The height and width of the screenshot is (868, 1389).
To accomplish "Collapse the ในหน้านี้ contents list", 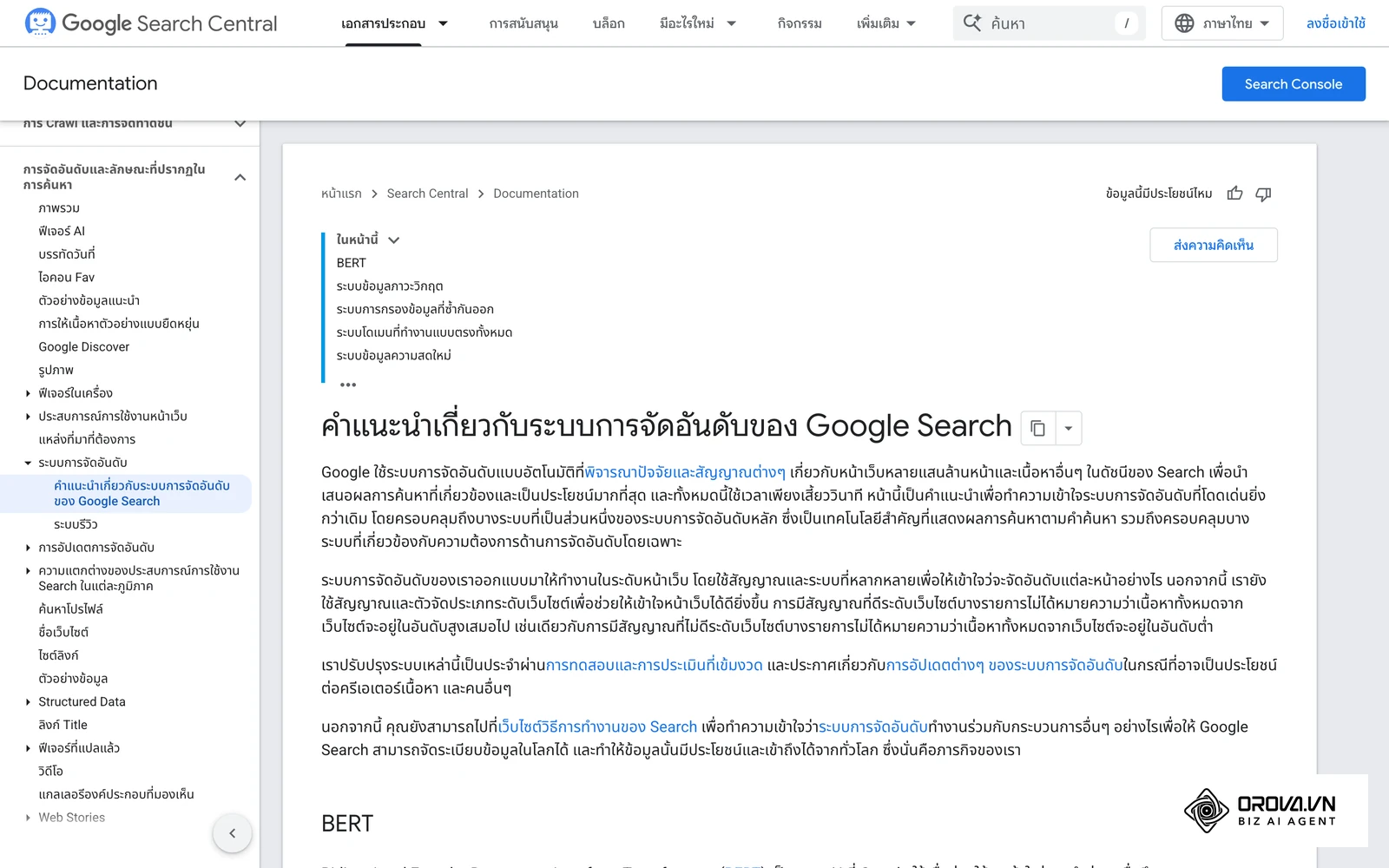I will (x=393, y=240).
